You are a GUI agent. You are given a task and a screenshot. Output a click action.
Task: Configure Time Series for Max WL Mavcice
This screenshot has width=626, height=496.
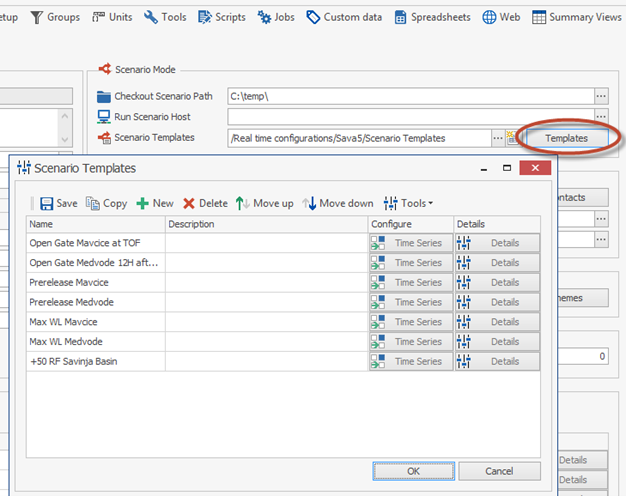(411, 322)
